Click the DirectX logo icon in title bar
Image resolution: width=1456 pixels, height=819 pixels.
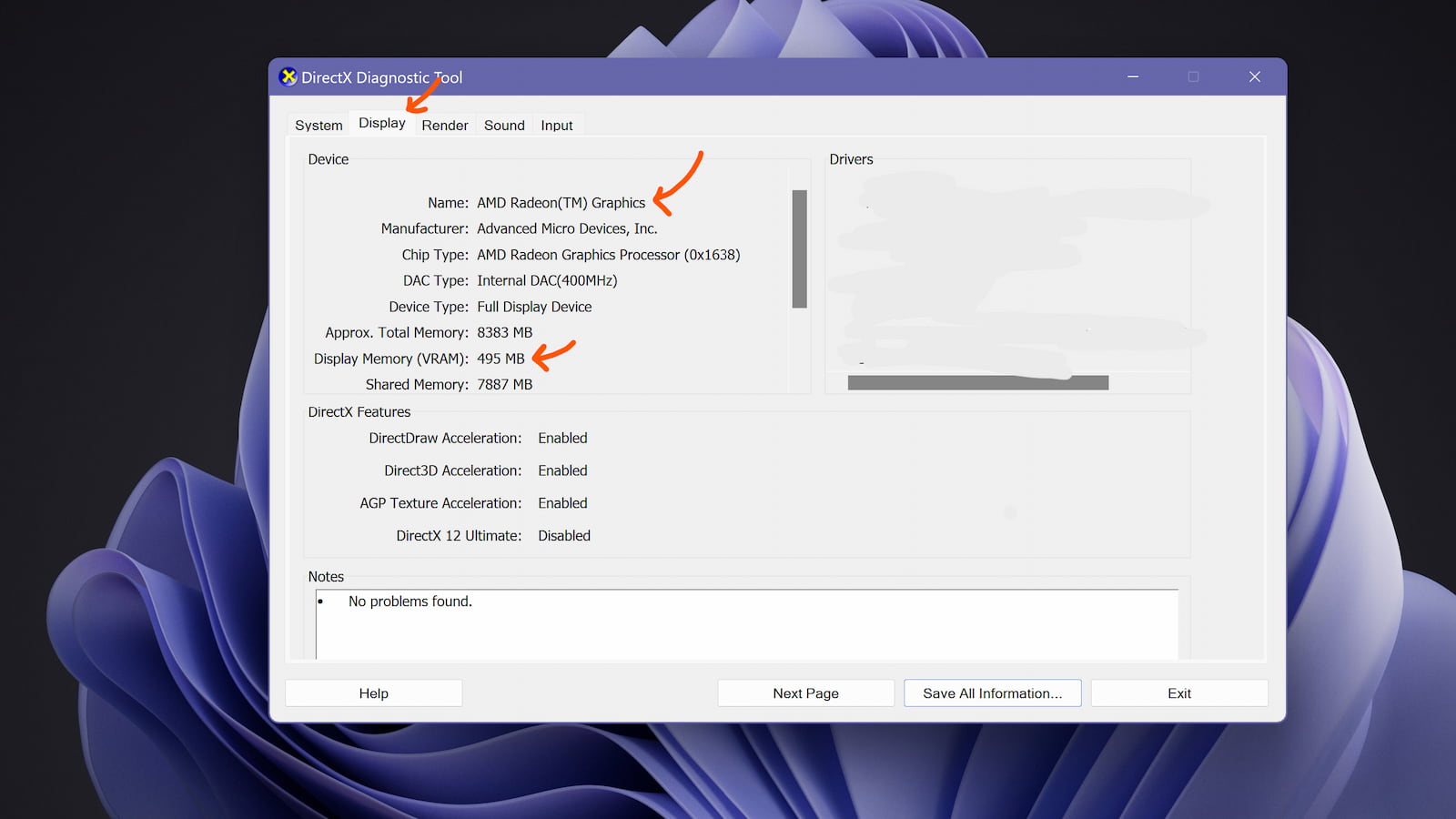coord(288,77)
